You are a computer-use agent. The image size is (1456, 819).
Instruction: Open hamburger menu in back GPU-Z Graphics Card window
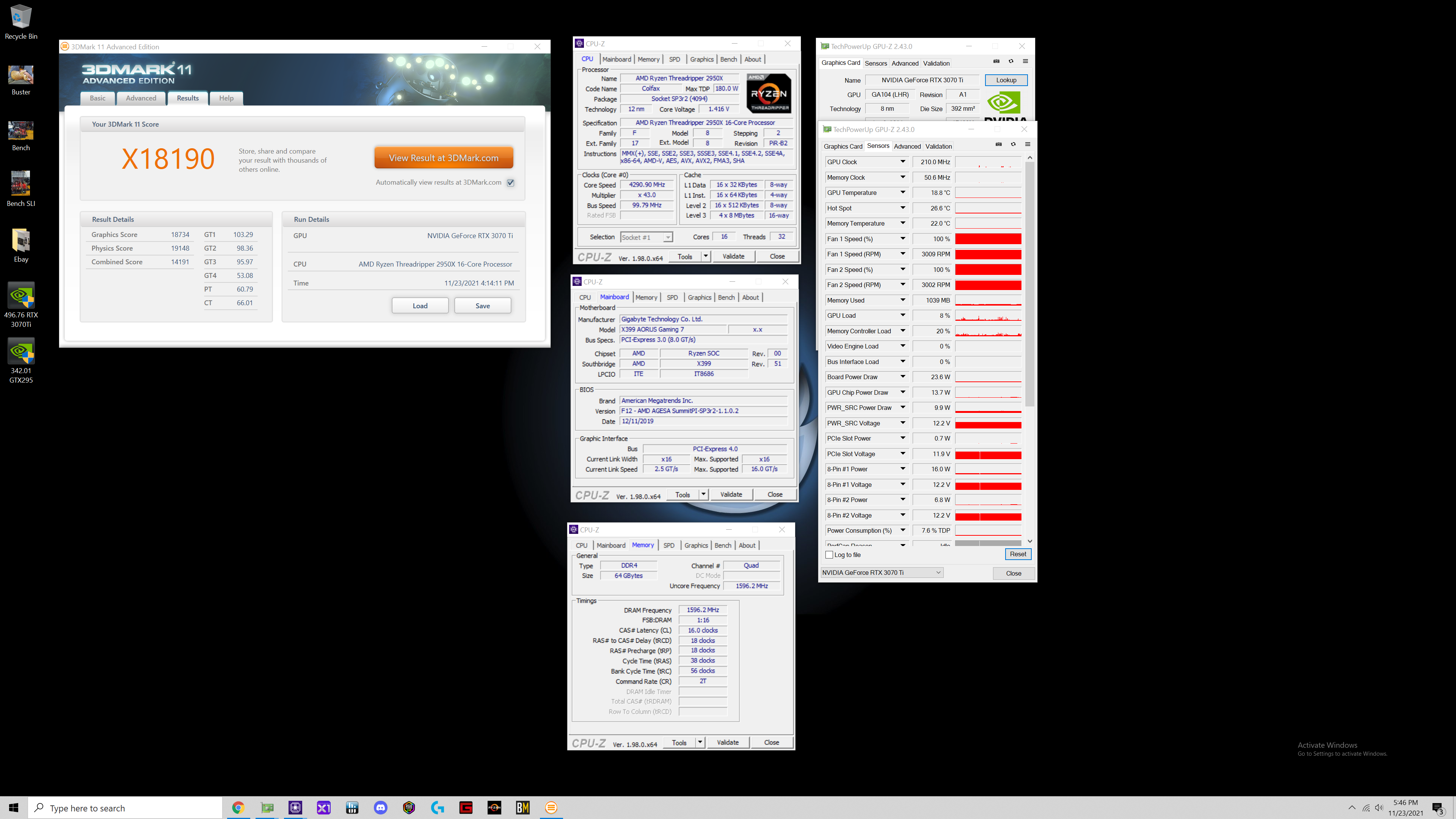(x=1025, y=61)
